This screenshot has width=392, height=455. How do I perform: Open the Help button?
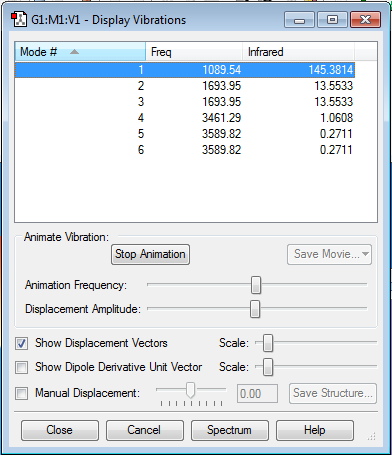point(315,430)
